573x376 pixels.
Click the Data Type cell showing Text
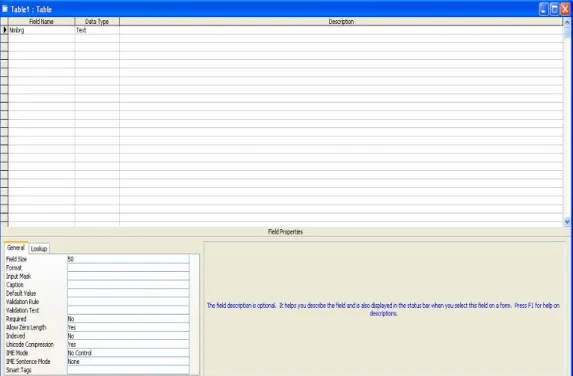[x=97, y=30]
